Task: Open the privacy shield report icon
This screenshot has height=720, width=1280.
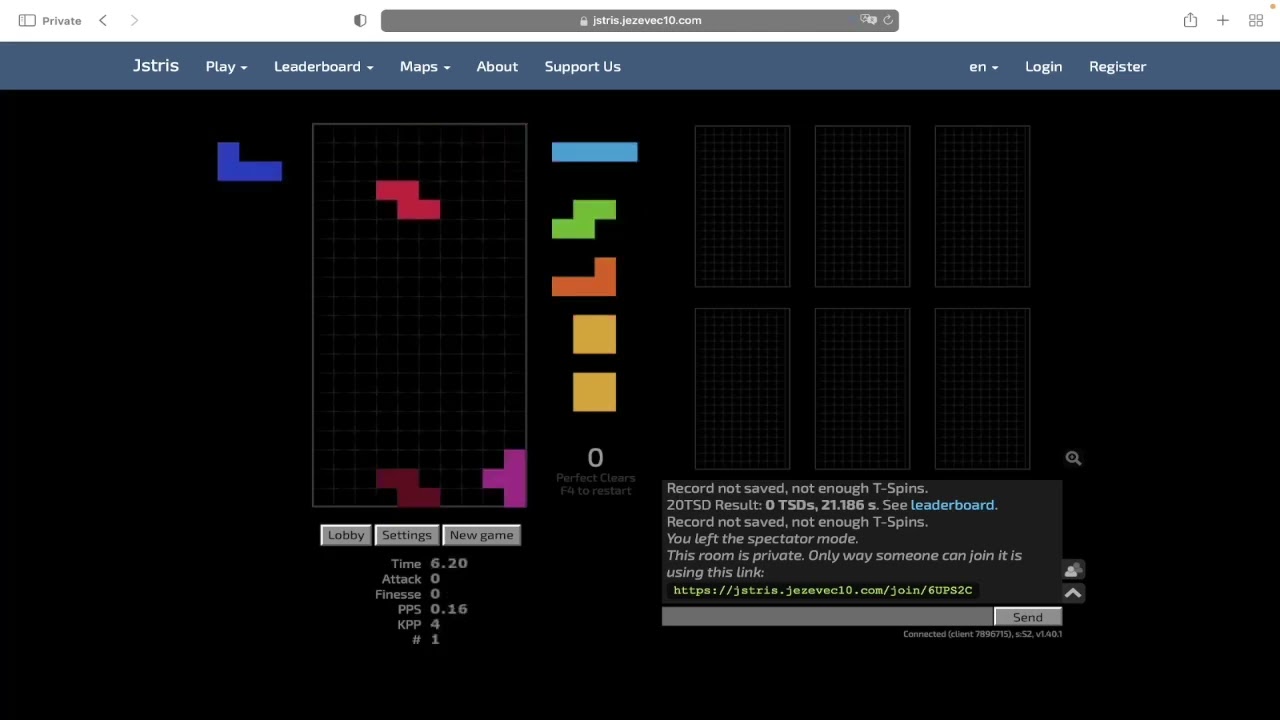Action: coord(360,20)
